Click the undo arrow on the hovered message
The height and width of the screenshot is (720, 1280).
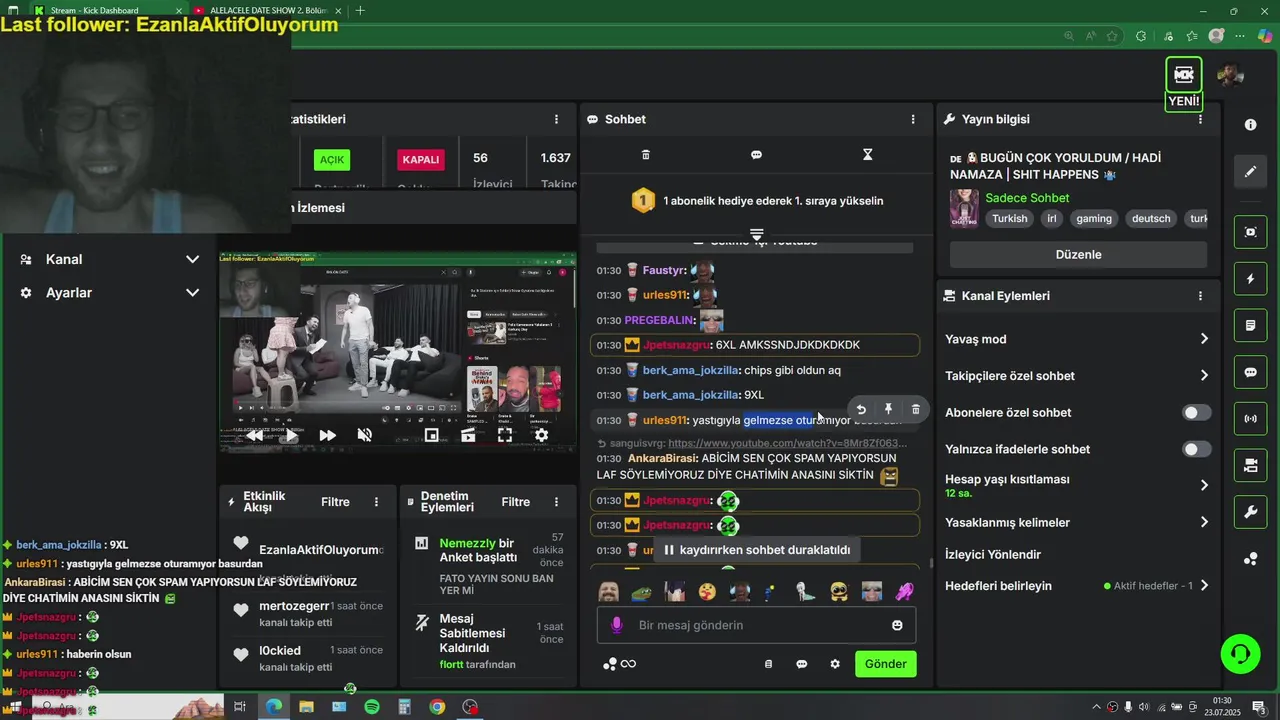[861, 409]
